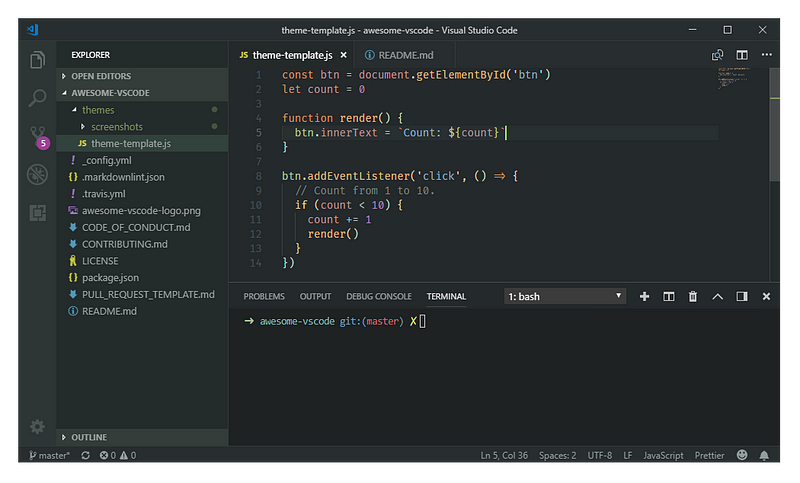Image resolution: width=800 pixels, height=483 pixels.
Task: Kill the terminal with trash icon
Action: [x=693, y=296]
